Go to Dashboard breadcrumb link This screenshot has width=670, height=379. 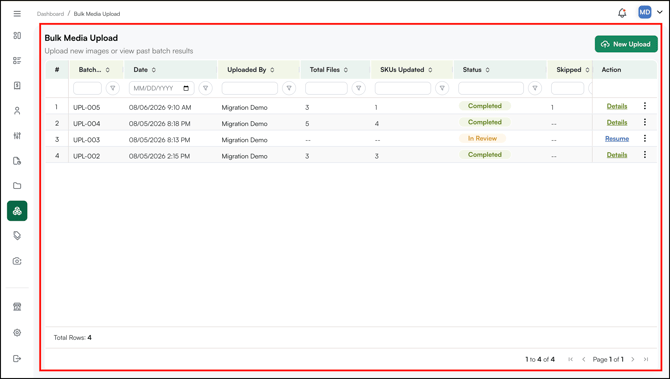click(50, 14)
